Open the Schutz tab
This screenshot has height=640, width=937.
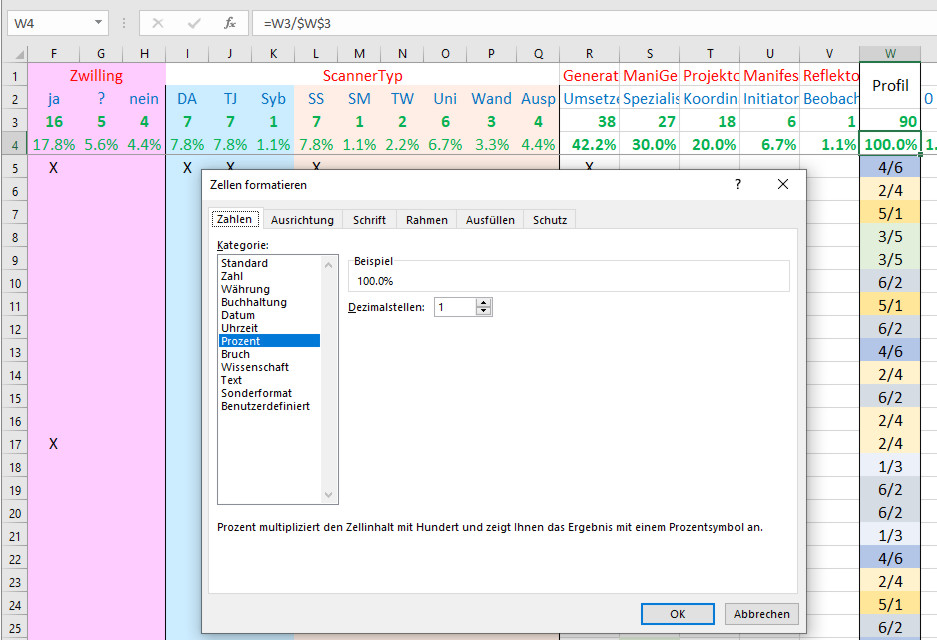click(550, 220)
